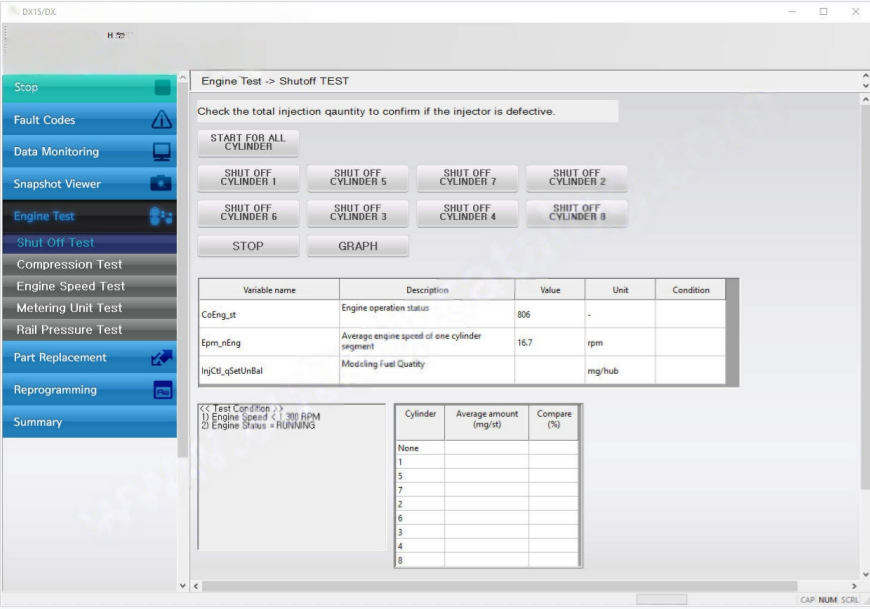
Task: Choose Metering Unit Test
Action: pos(70,308)
